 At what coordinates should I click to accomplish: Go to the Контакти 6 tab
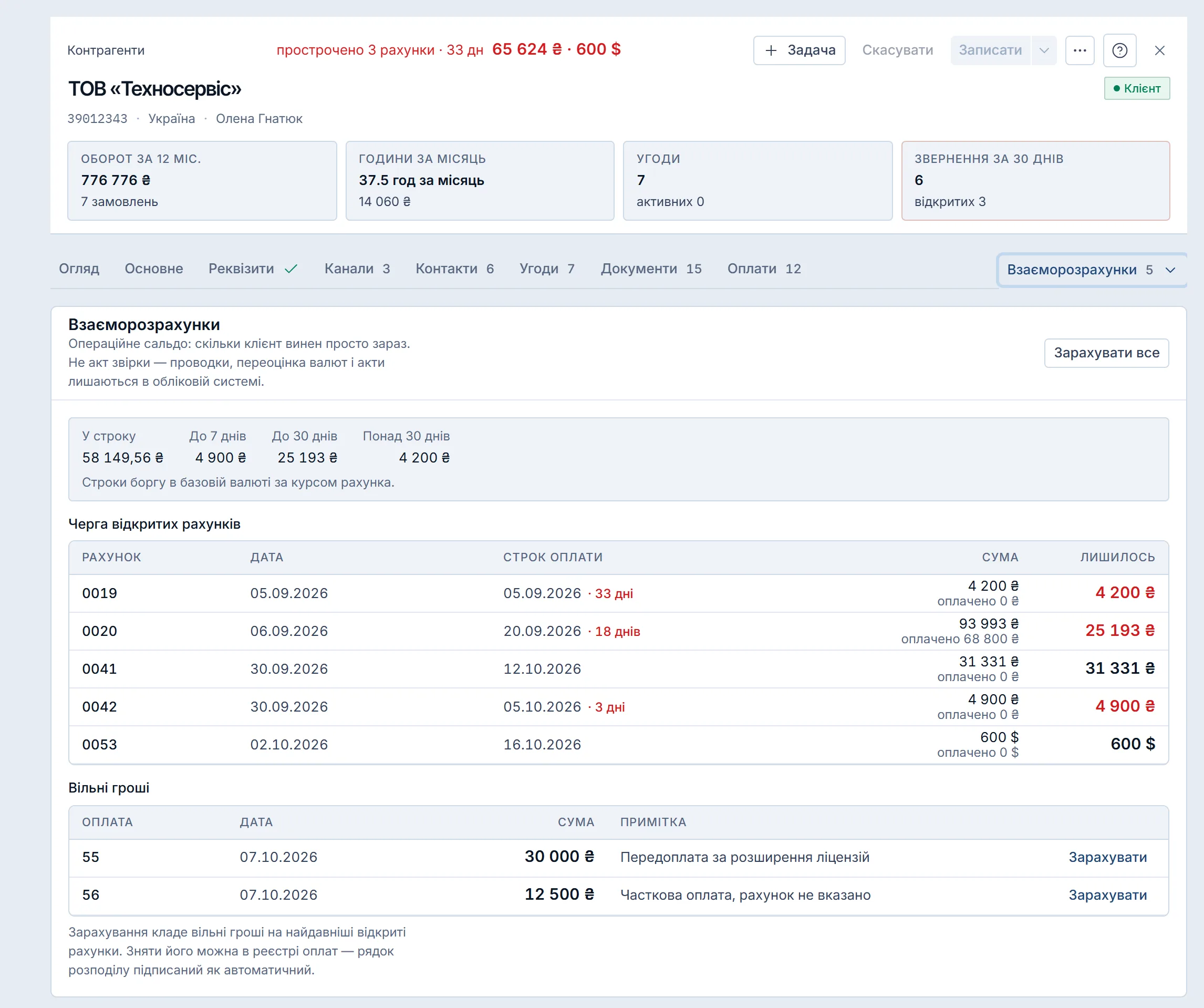click(455, 269)
